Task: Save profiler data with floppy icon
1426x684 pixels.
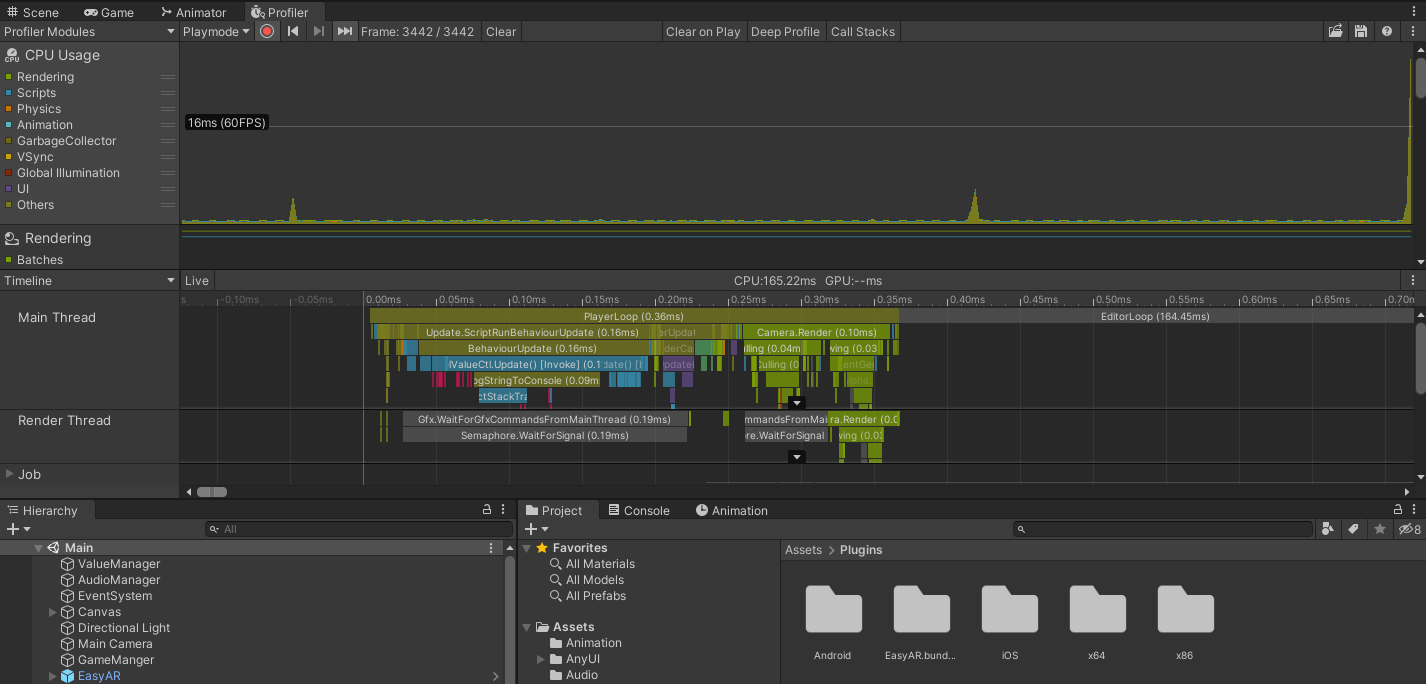Action: coord(1361,32)
